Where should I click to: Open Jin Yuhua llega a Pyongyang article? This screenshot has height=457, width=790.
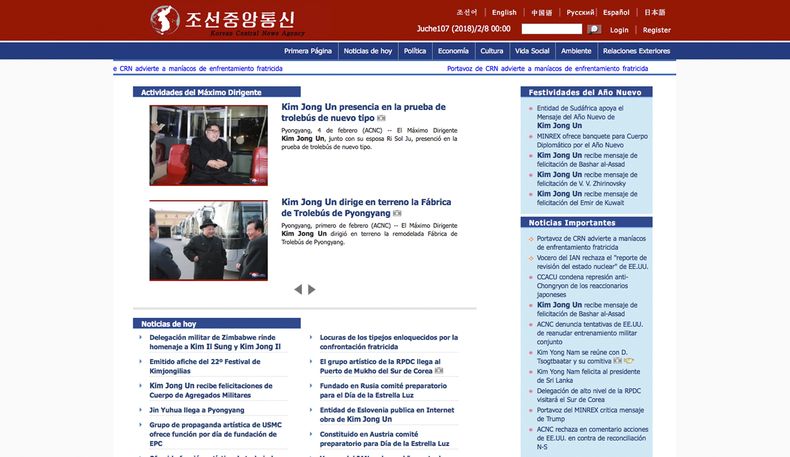196,409
